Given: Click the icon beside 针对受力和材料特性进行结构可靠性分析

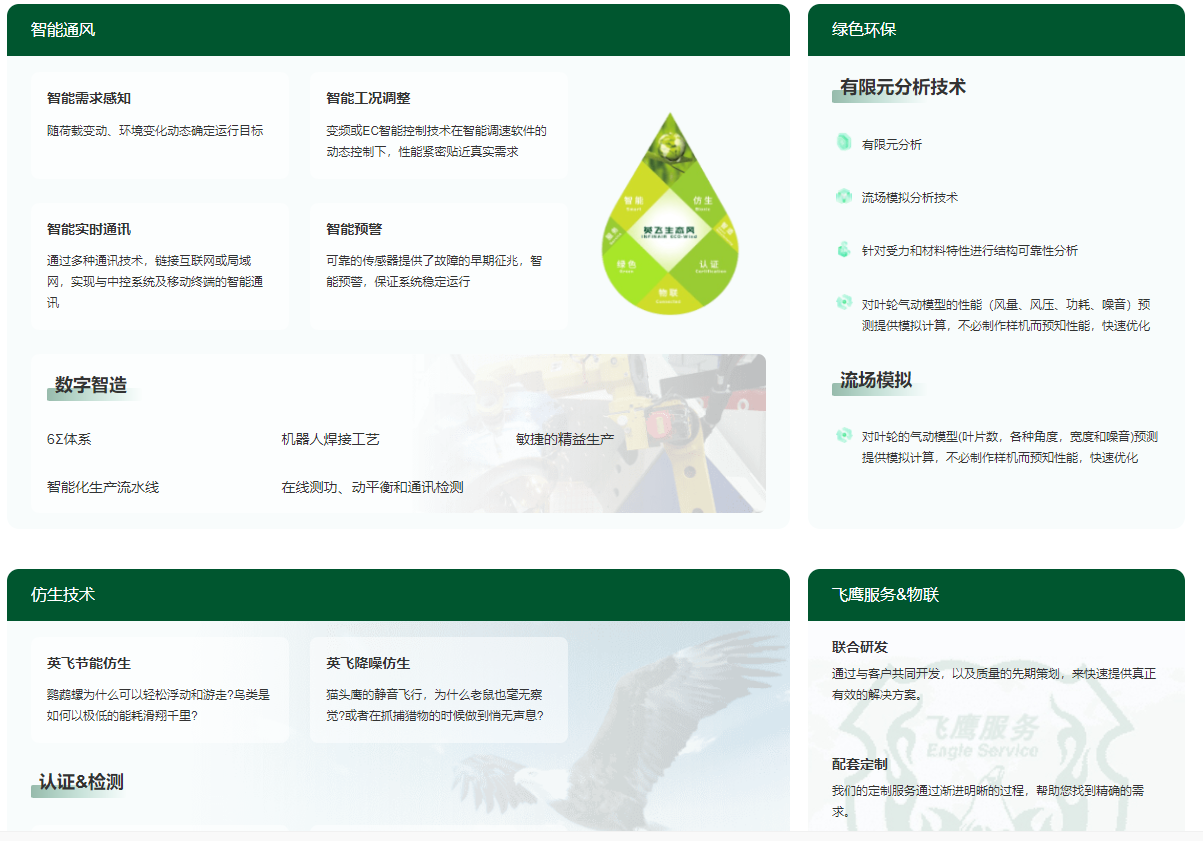Looking at the screenshot, I should click(843, 250).
